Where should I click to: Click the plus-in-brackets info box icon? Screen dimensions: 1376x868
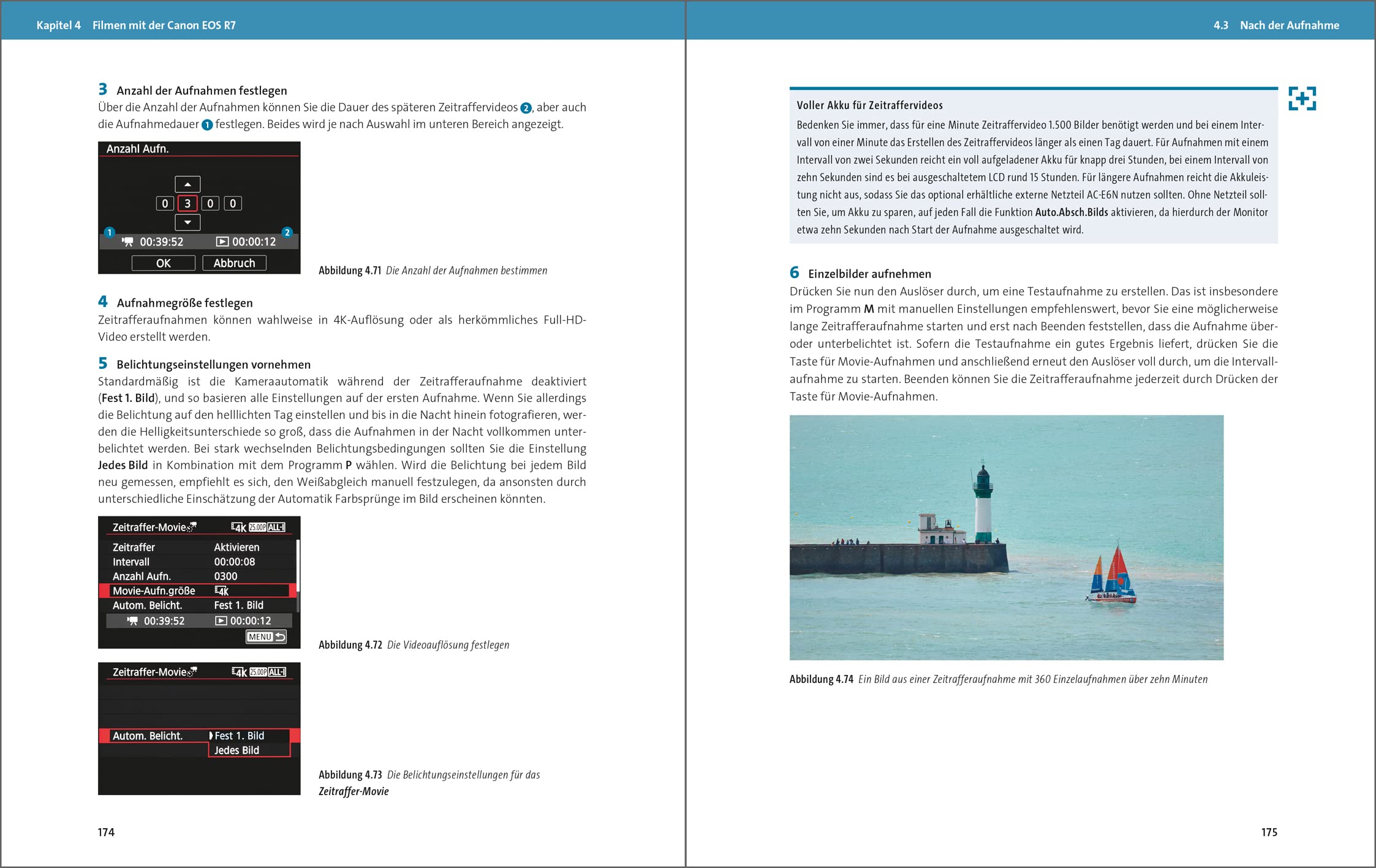(1302, 99)
